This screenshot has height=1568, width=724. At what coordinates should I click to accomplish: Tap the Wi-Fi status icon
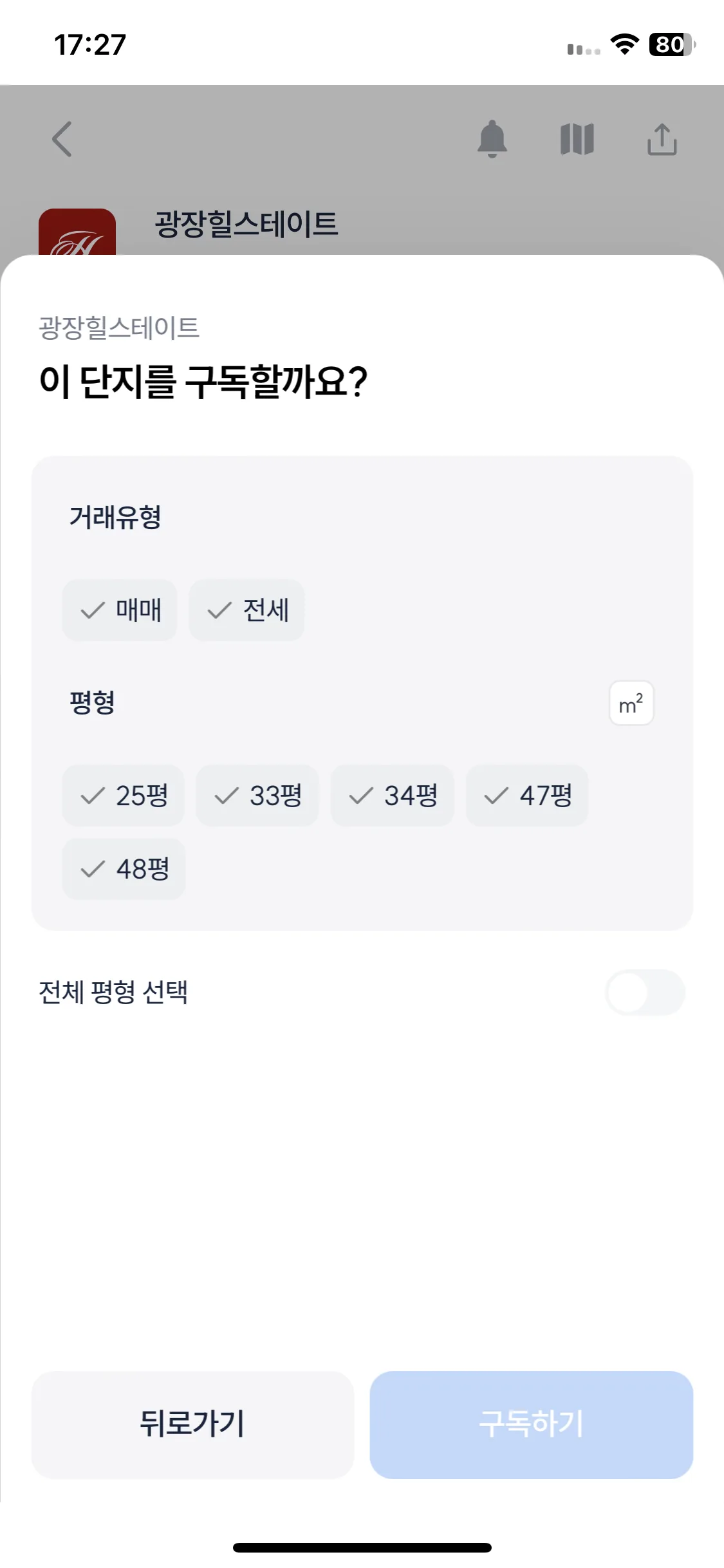click(624, 44)
